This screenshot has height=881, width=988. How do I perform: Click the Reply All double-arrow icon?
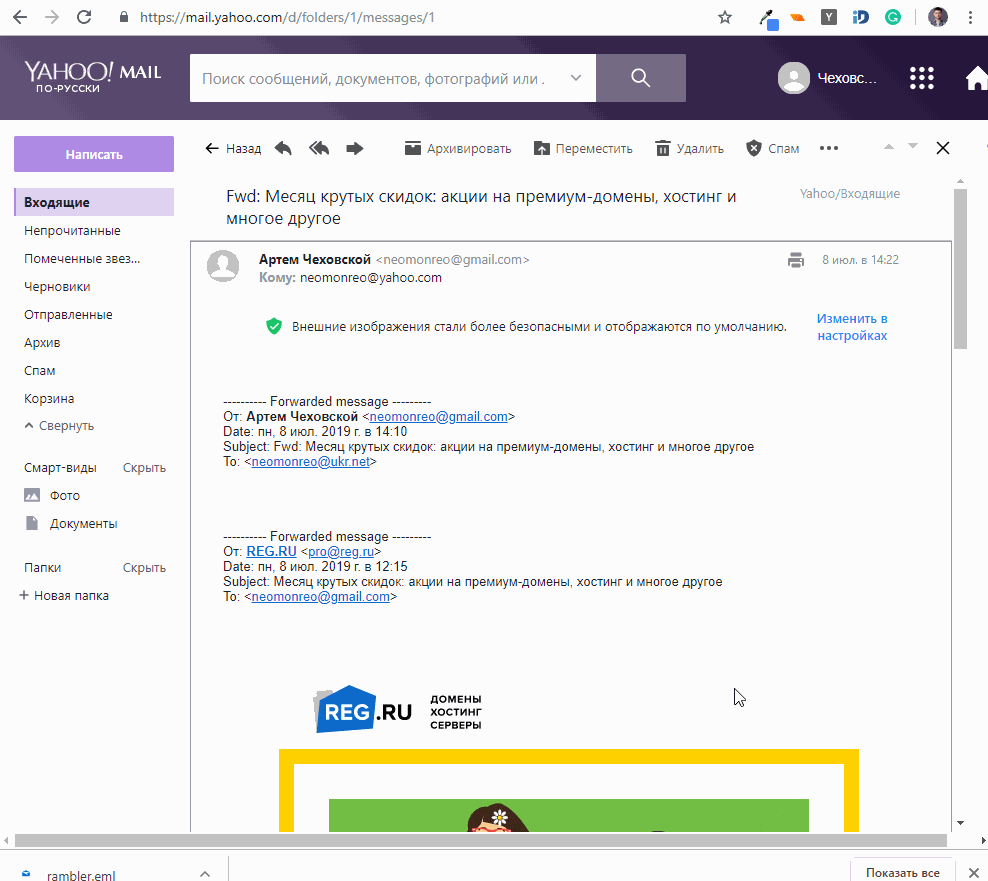point(319,149)
